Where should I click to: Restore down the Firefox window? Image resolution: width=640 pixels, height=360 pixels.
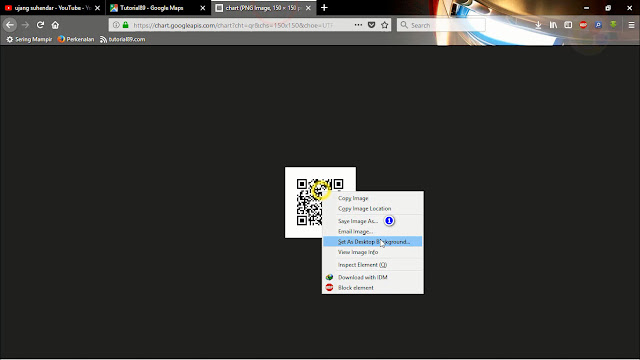[608, 8]
